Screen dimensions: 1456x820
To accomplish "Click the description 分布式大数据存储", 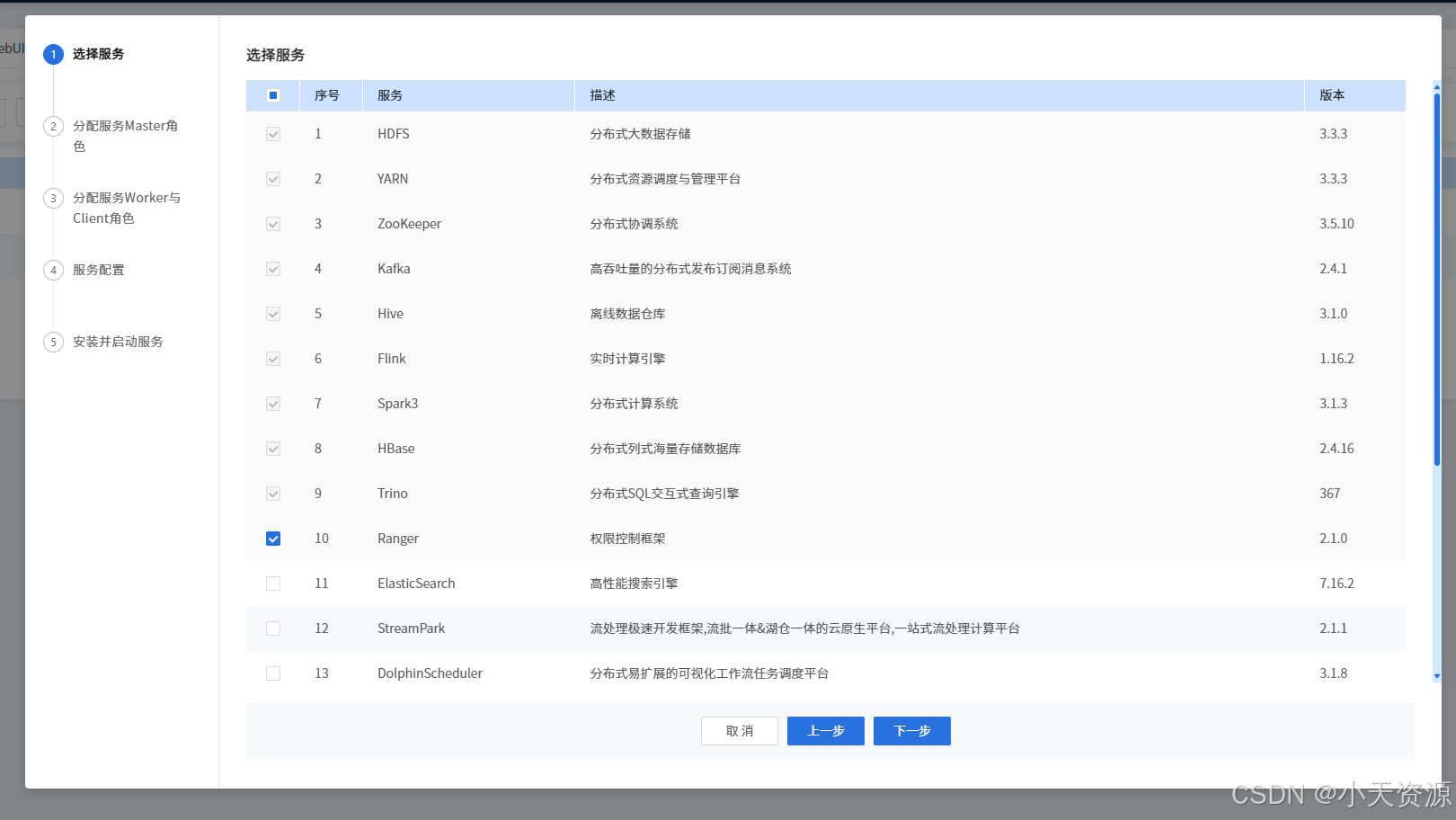I will (640, 134).
